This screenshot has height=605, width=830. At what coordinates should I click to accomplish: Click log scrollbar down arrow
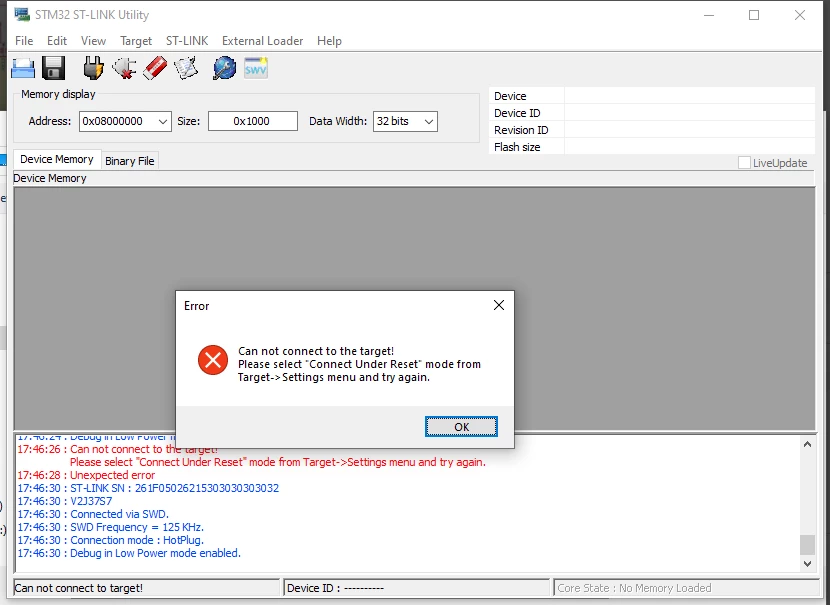pos(807,564)
